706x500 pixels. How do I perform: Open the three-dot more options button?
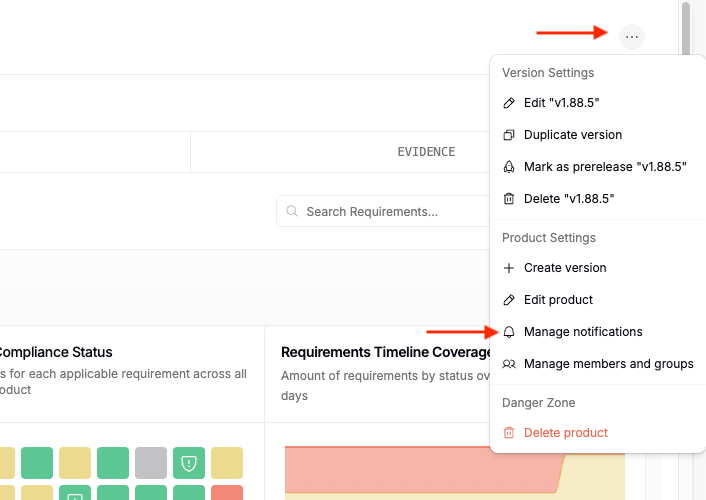632,37
